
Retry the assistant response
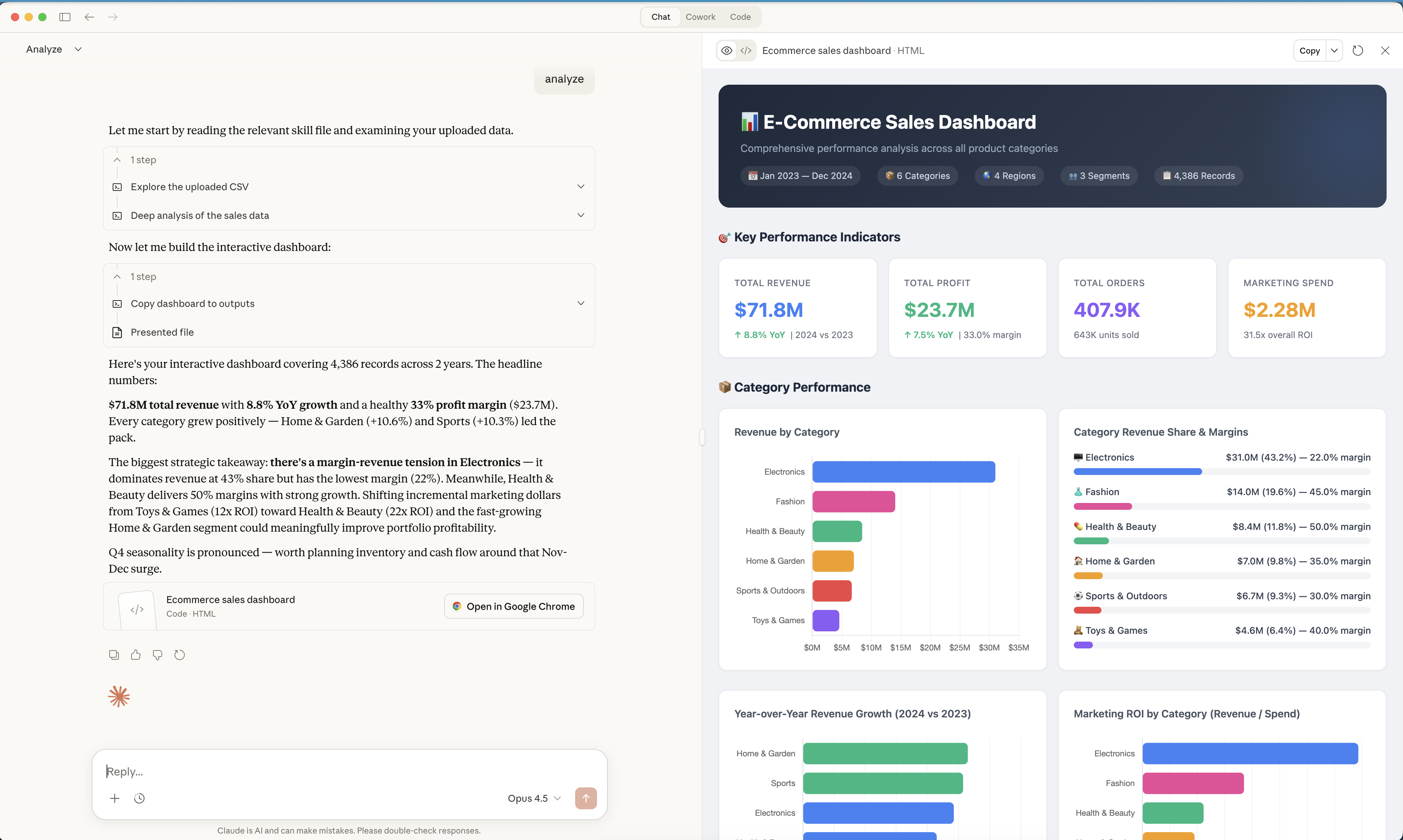pyautogui.click(x=180, y=655)
